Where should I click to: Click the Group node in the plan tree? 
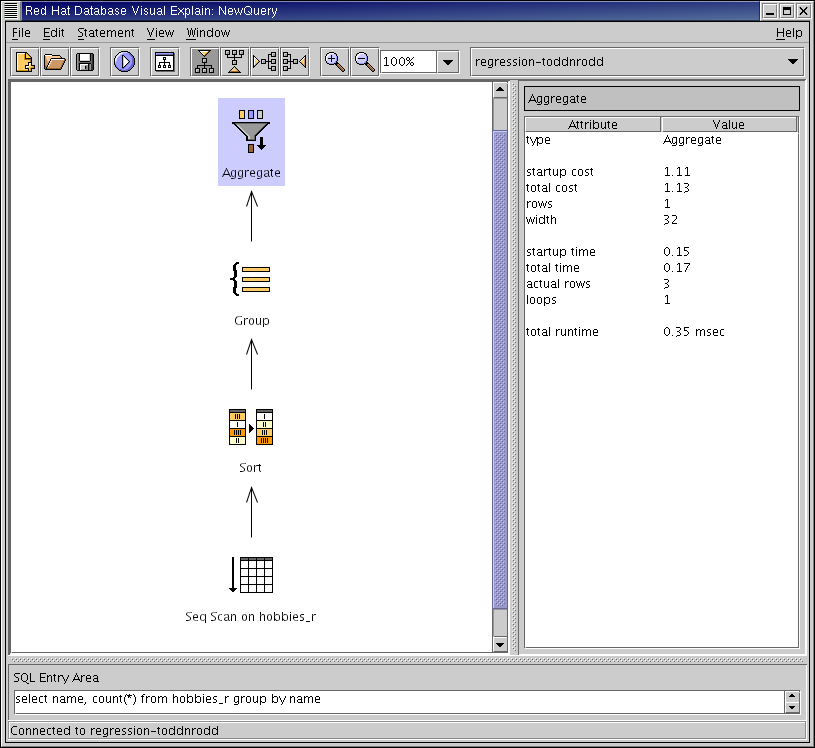(x=251, y=280)
